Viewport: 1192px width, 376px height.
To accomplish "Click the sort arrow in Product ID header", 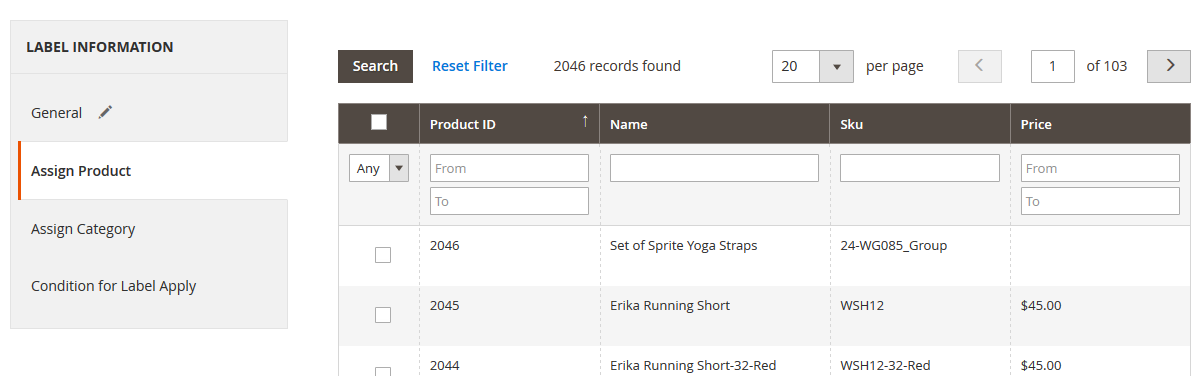I will (x=585, y=121).
